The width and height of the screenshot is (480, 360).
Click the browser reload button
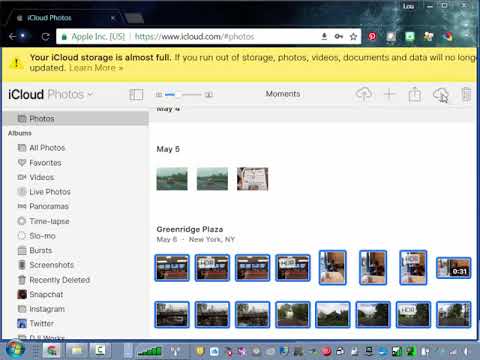[46, 36]
